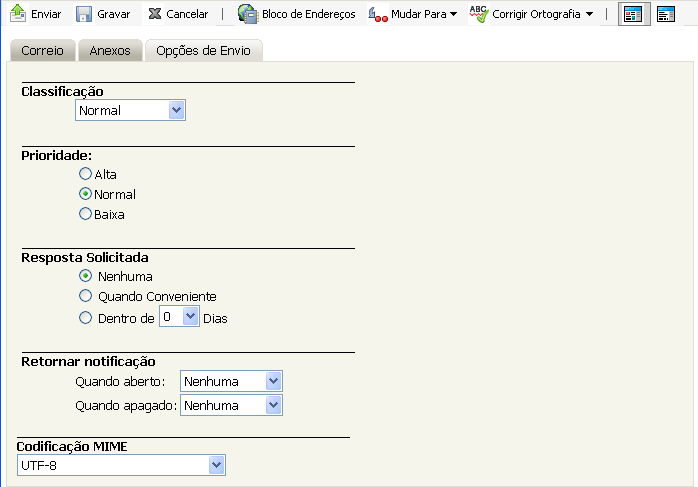The height and width of the screenshot is (487, 698).
Task: Click the Mudar Para icon
Action: pos(378,15)
